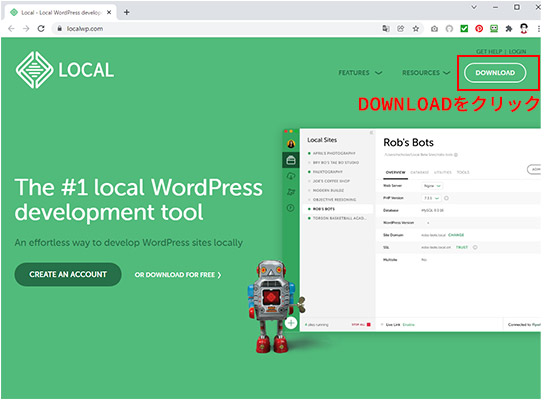This screenshot has height=404, width=550.
Task: Close the Local WordPress tab
Action: tap(109, 12)
